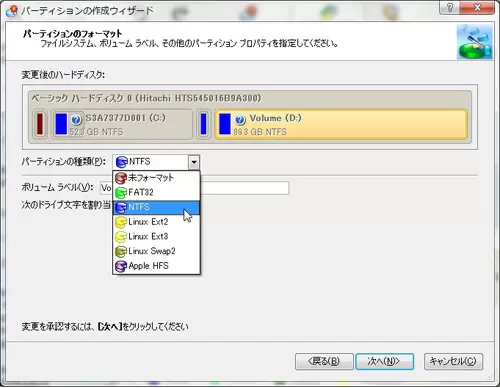Click the red unformatted option disk icon

click(x=121, y=178)
